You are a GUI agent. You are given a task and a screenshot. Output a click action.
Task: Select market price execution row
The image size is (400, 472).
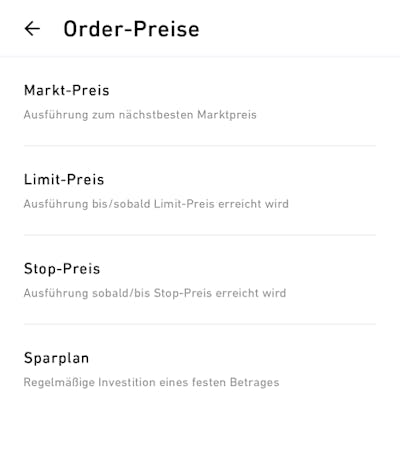pyautogui.click(x=200, y=102)
